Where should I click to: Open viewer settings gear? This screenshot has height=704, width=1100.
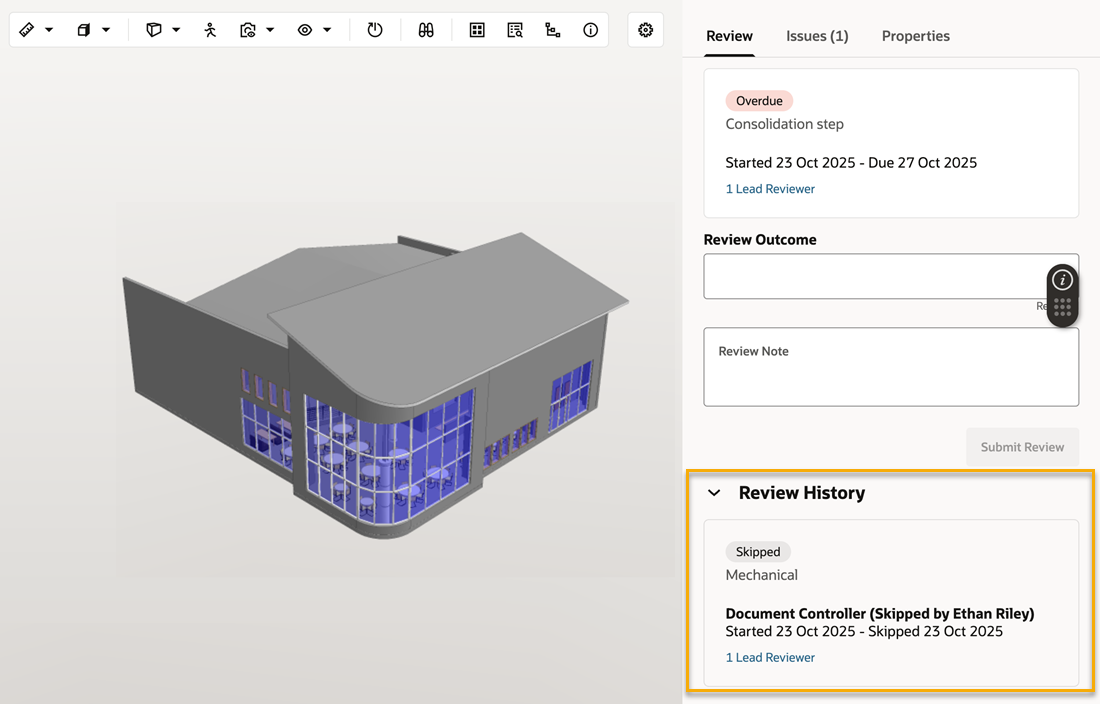[x=646, y=30]
